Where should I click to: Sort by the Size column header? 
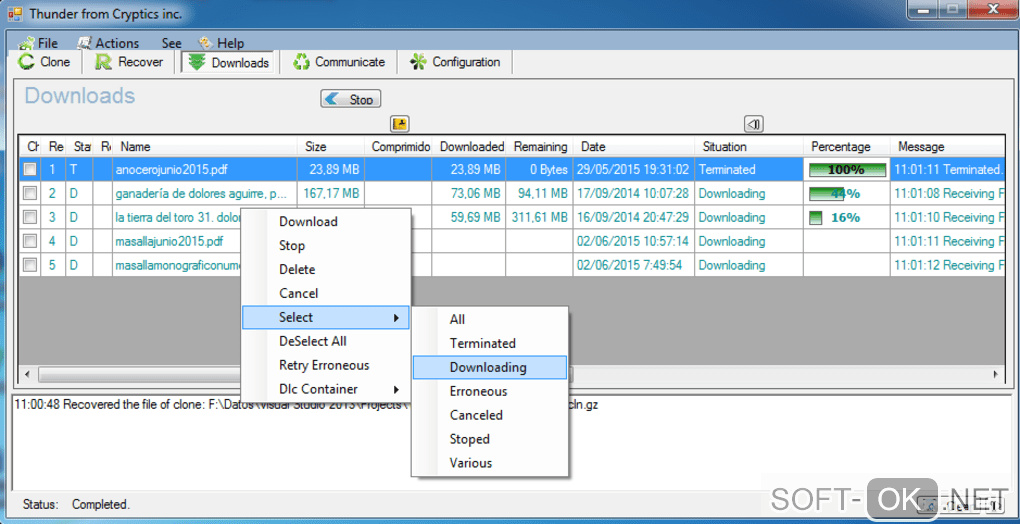coord(331,147)
